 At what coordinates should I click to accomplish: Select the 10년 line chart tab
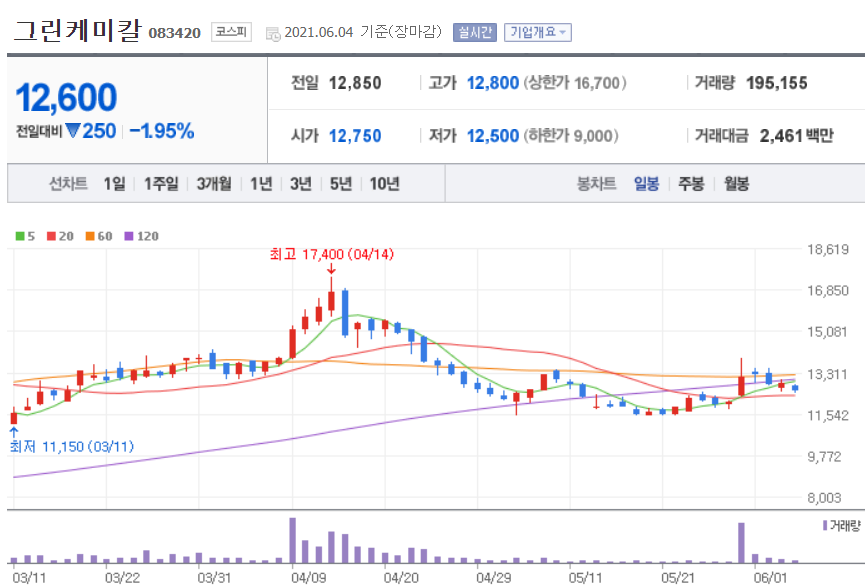click(x=385, y=183)
